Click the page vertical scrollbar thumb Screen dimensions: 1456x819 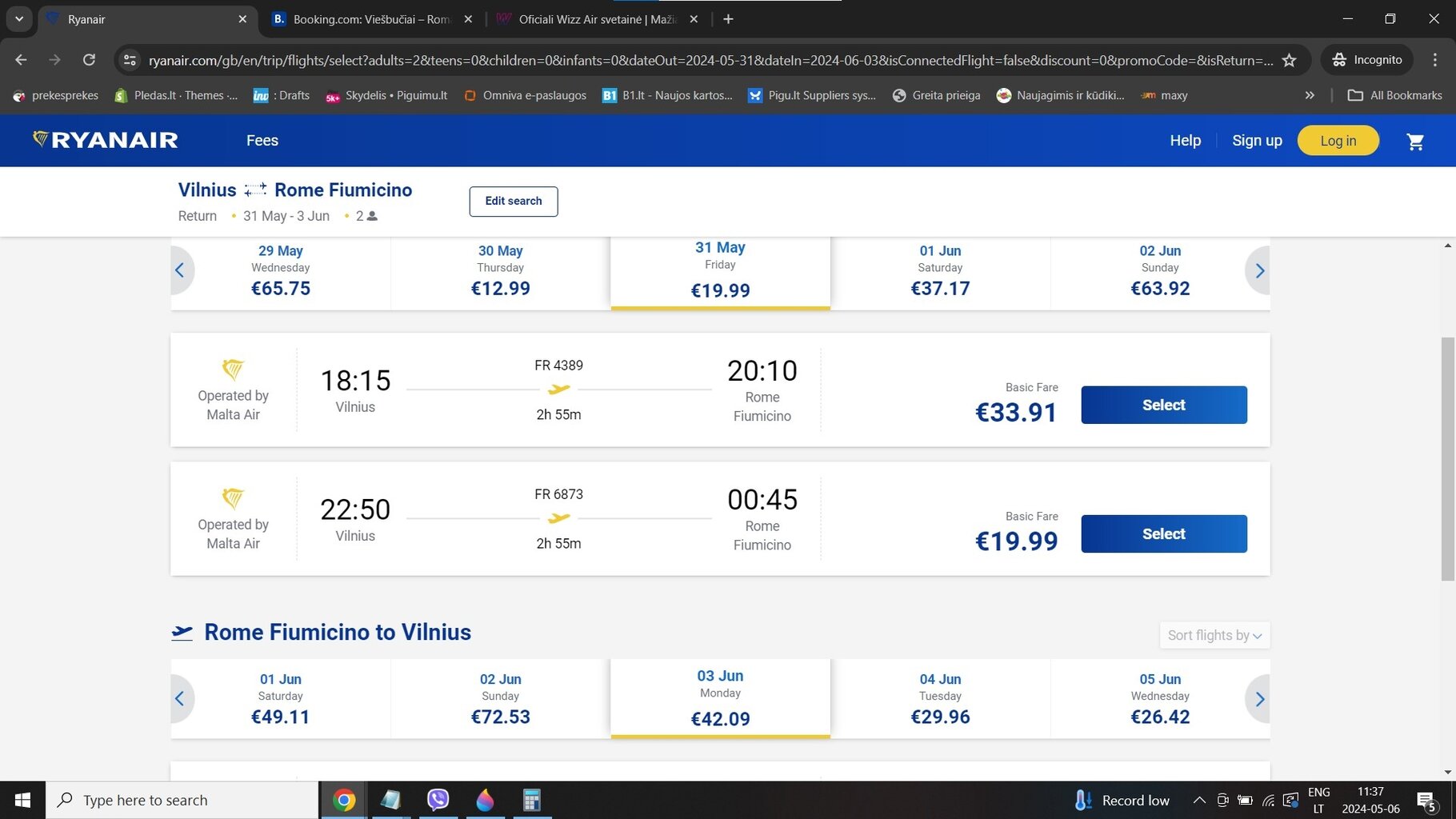click(x=1448, y=458)
